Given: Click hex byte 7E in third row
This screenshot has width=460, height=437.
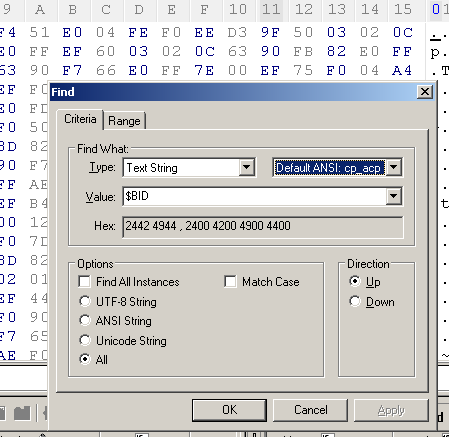Looking at the screenshot, I should [204, 71].
